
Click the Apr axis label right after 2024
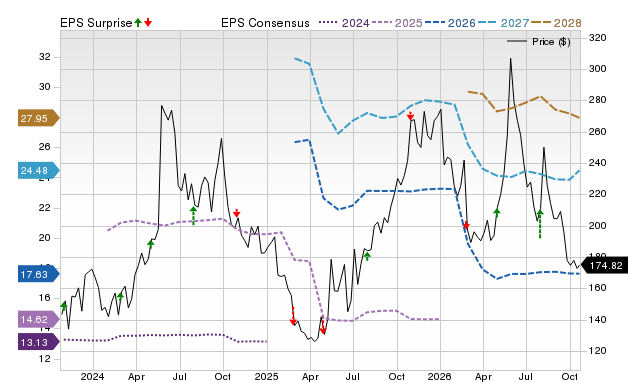click(136, 376)
